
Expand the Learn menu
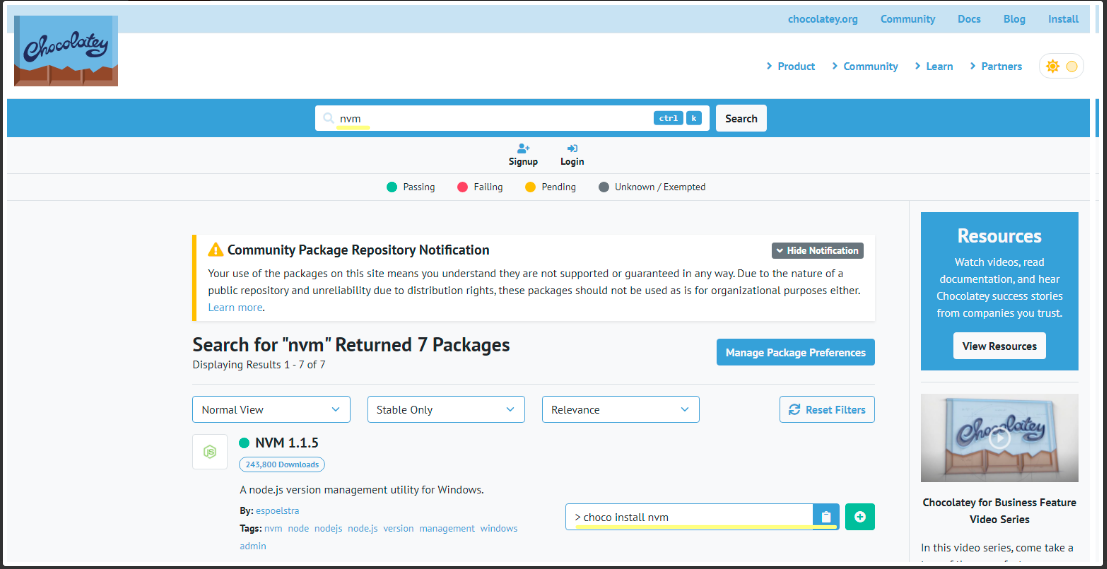click(x=933, y=66)
